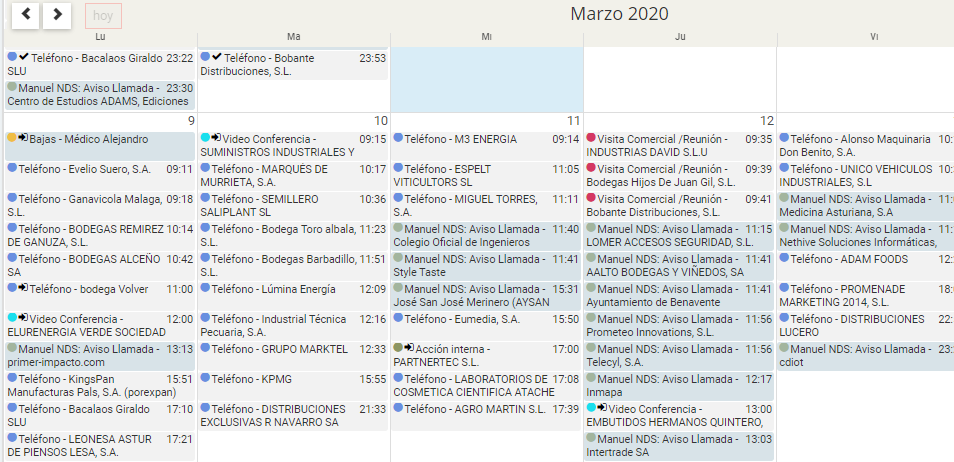The image size is (954, 462).
Task: Open Aviso Llamada Nethive Soluciones Informáticas
Action: 866,236
